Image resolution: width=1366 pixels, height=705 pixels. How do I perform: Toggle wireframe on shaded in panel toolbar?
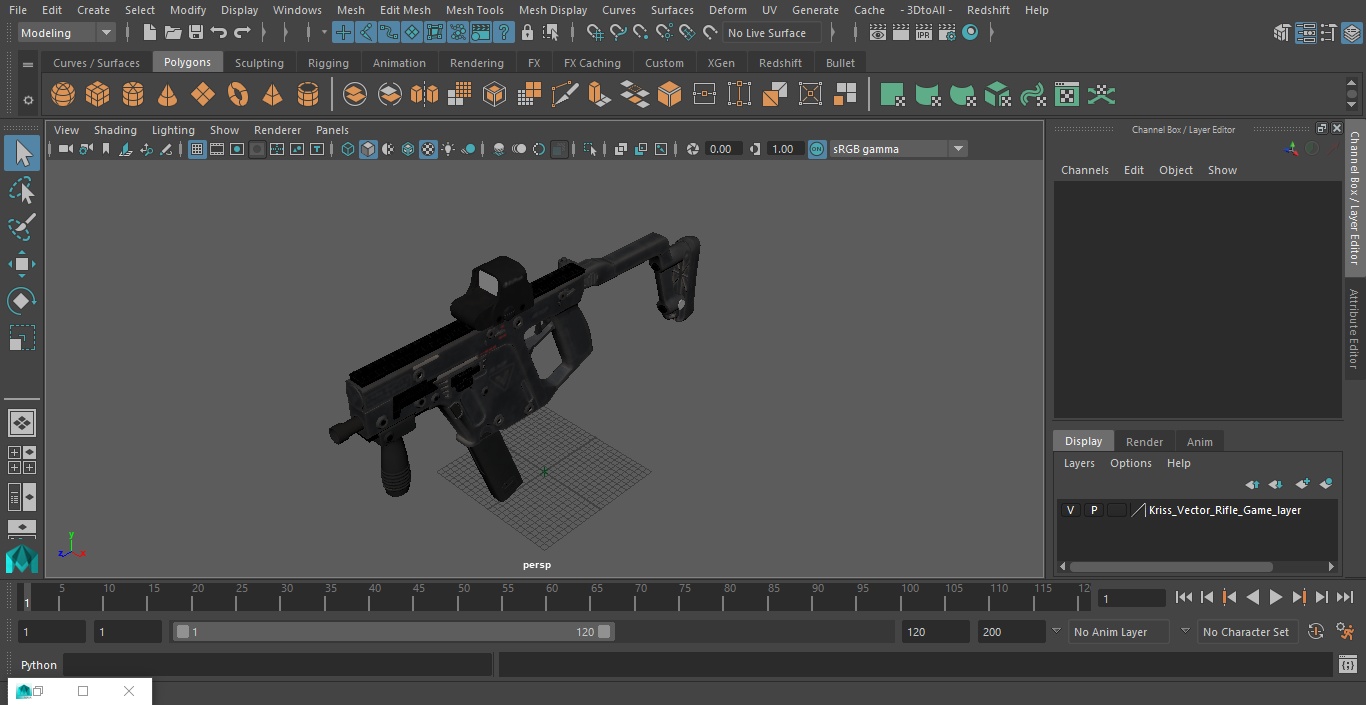pyautogui.click(x=408, y=149)
